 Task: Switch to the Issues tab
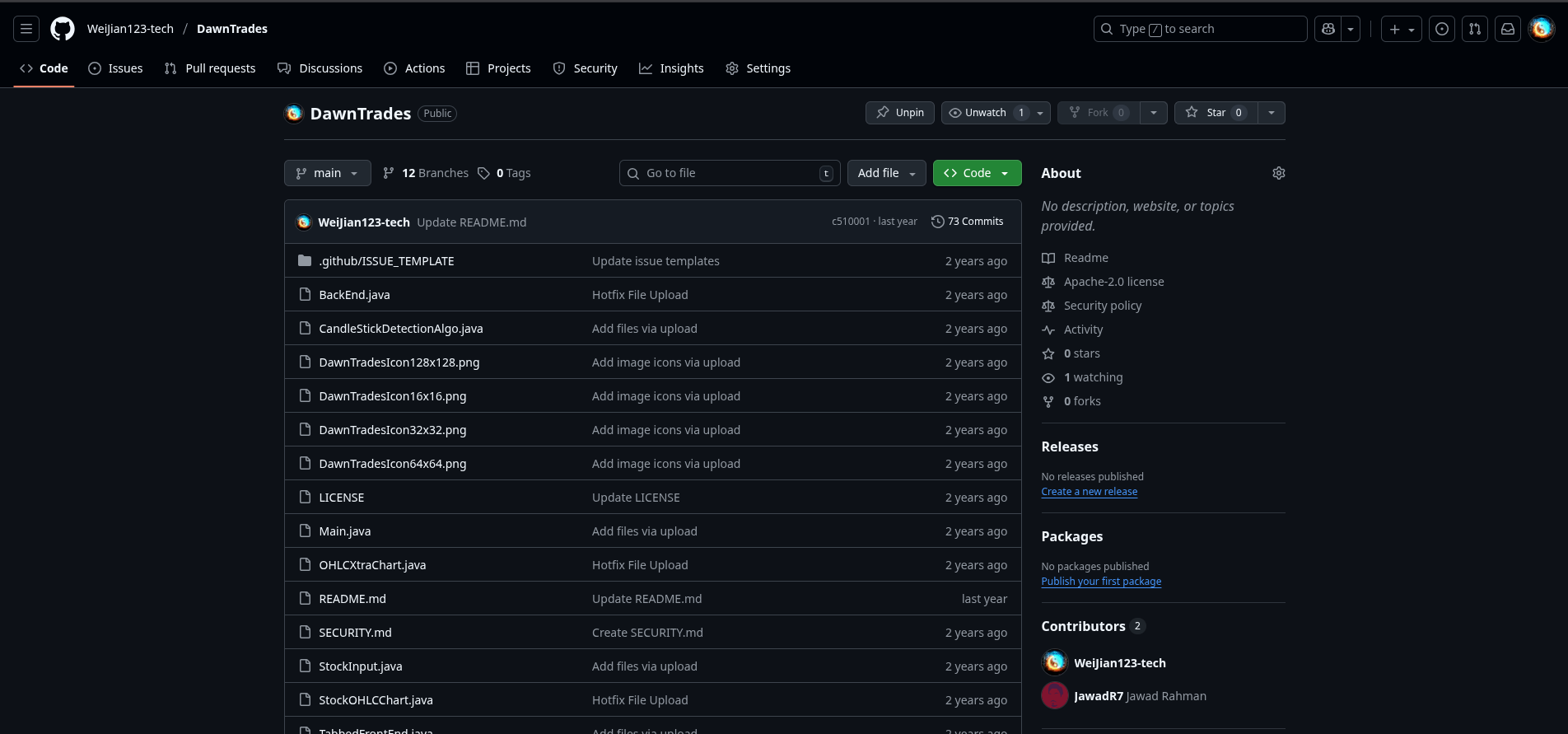pyautogui.click(x=115, y=68)
